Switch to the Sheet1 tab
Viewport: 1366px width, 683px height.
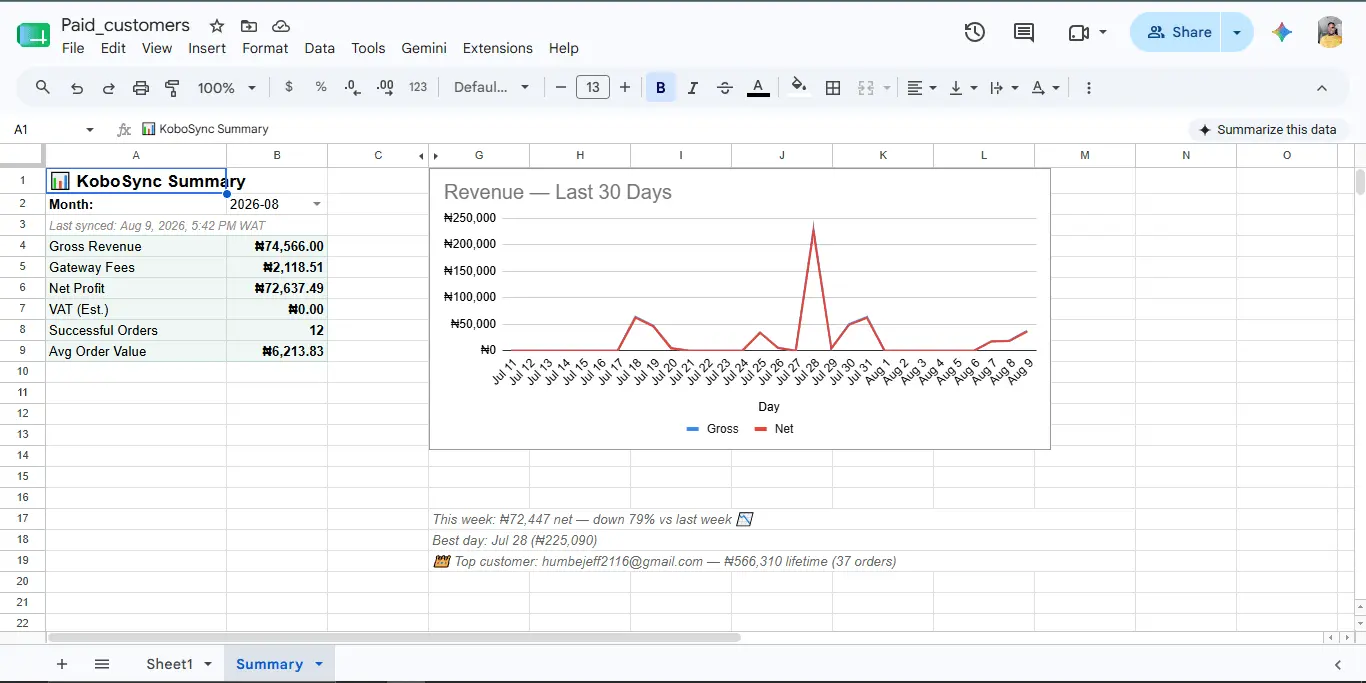click(x=169, y=664)
